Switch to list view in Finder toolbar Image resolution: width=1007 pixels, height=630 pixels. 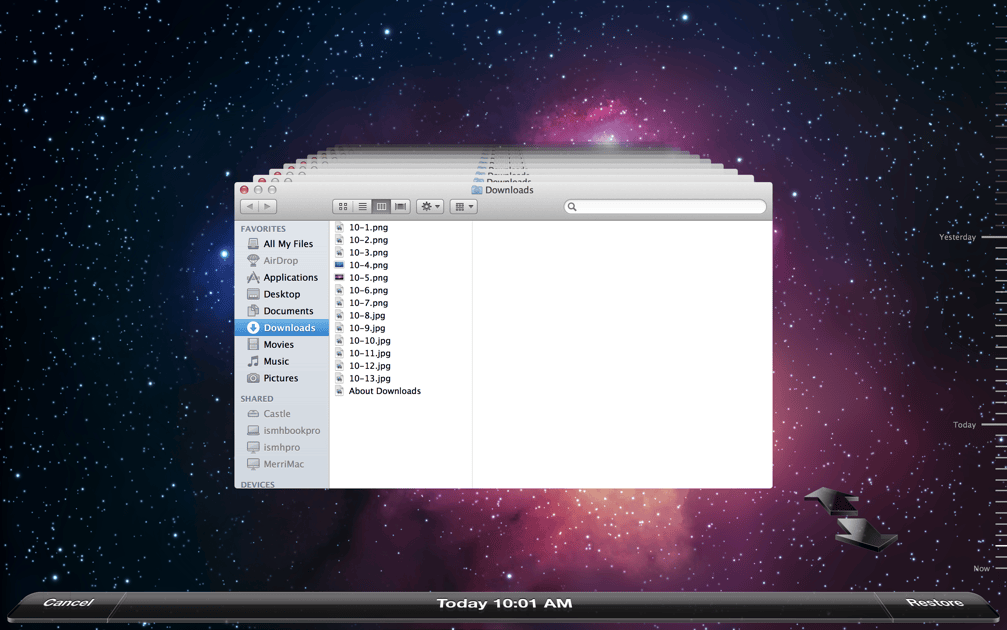point(362,207)
